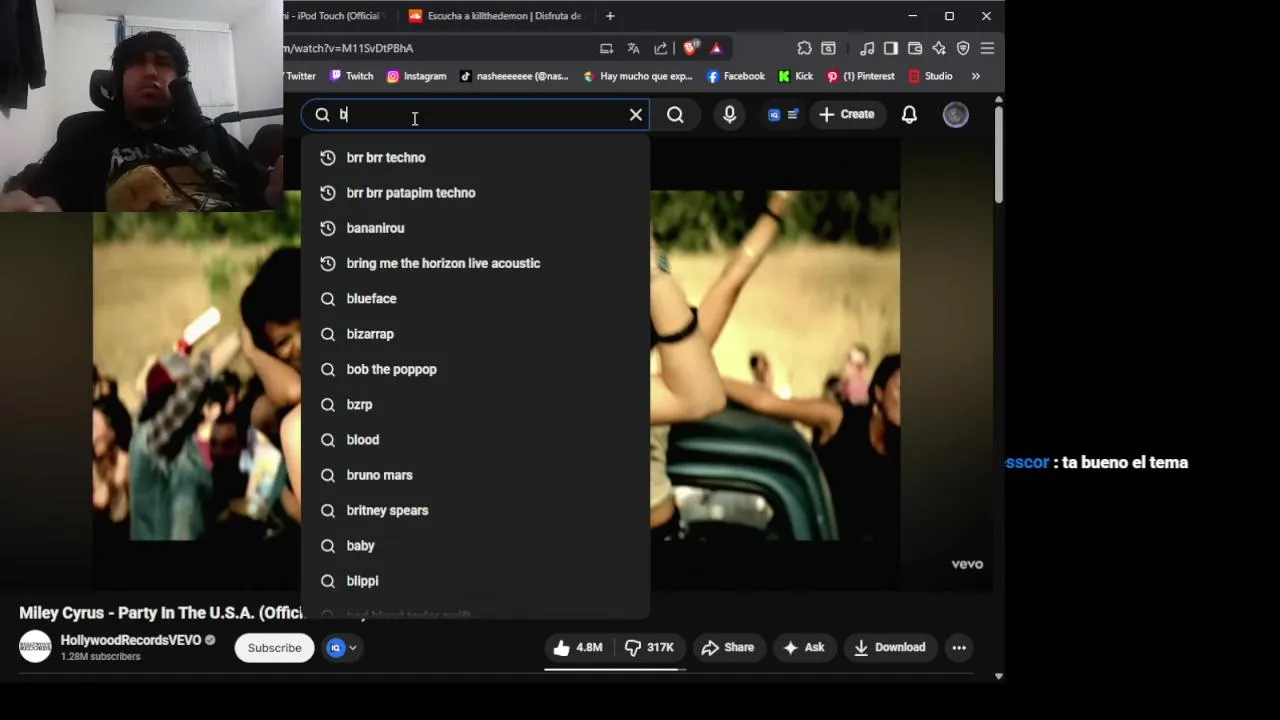The width and height of the screenshot is (1280, 720).
Task: Open more actions three-dot menu
Action: tap(959, 648)
